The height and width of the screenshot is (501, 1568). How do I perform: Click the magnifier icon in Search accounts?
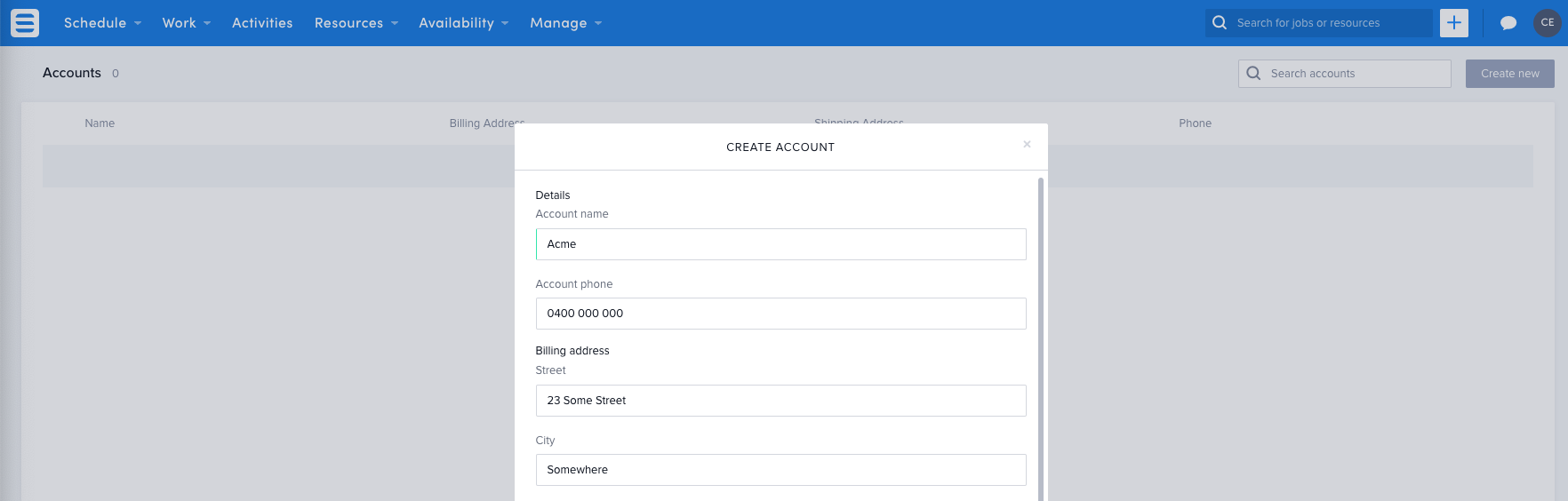(x=1253, y=74)
